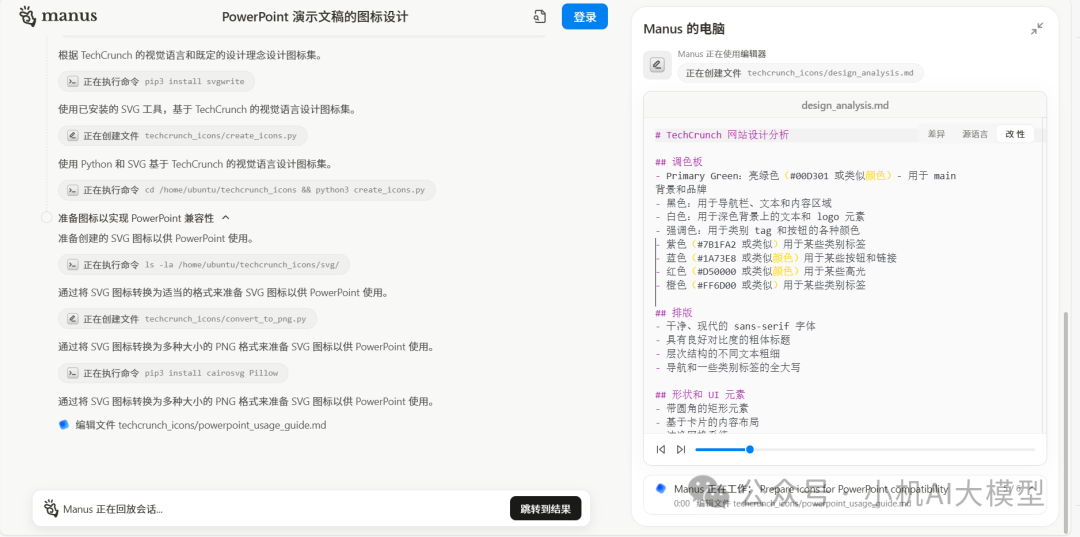The width and height of the screenshot is (1080, 537).
Task: Click terminal icon in pip3 install svgwrite chip
Action: click(x=72, y=81)
